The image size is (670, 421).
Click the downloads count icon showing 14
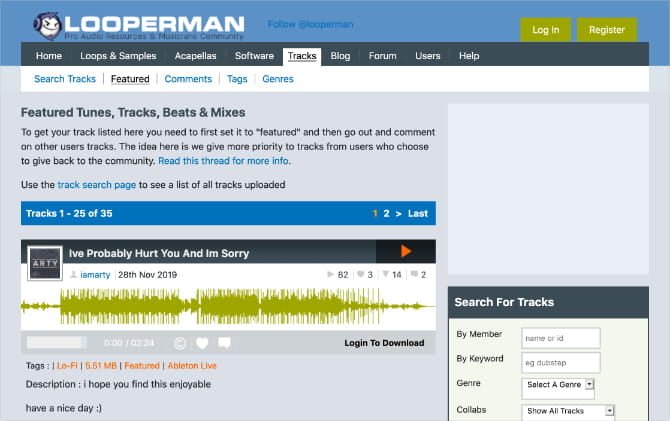[x=385, y=274]
